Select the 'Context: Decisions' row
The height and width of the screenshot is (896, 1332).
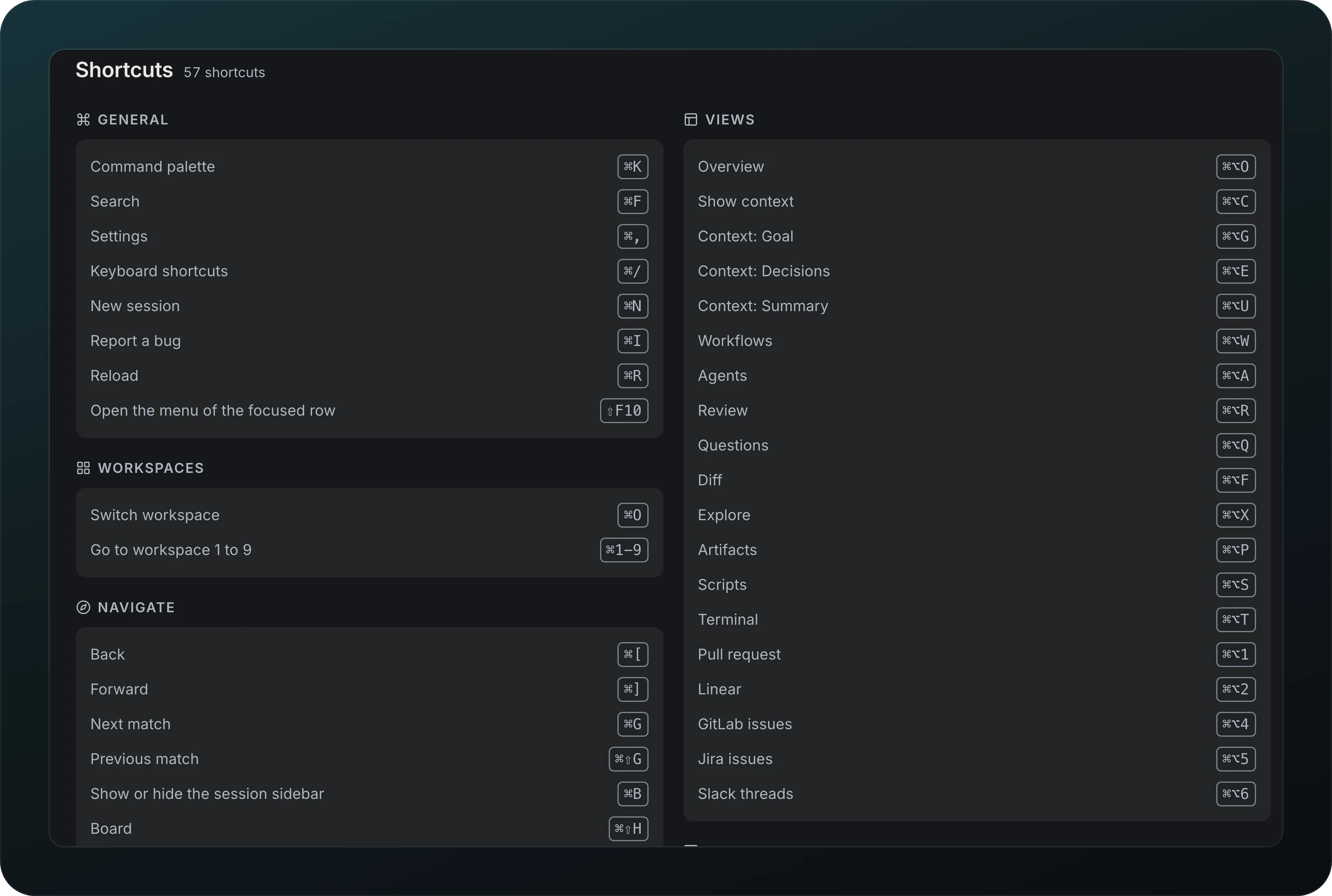pyautogui.click(x=976, y=271)
